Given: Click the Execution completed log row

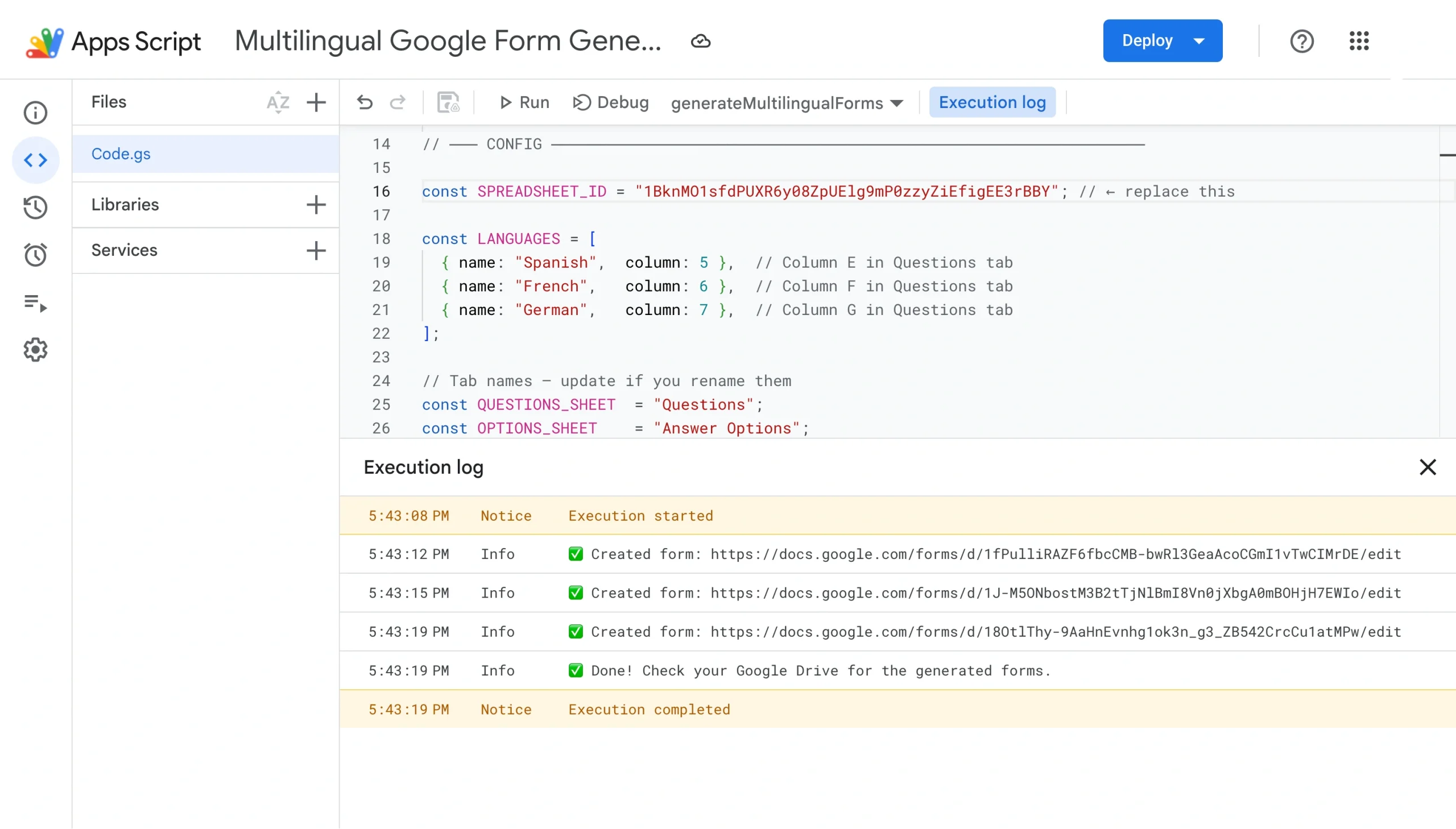Looking at the screenshot, I should pyautogui.click(x=897, y=709).
